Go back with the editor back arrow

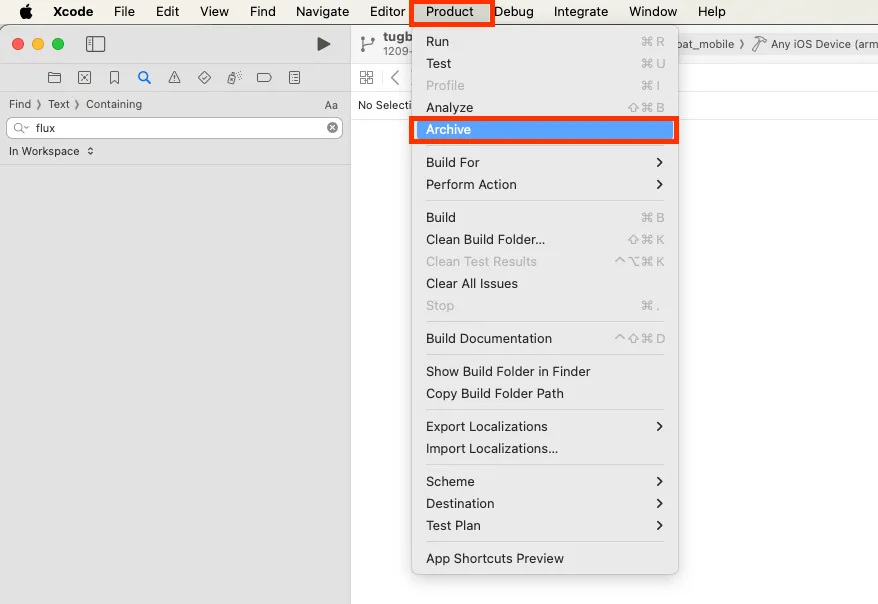click(x=395, y=77)
